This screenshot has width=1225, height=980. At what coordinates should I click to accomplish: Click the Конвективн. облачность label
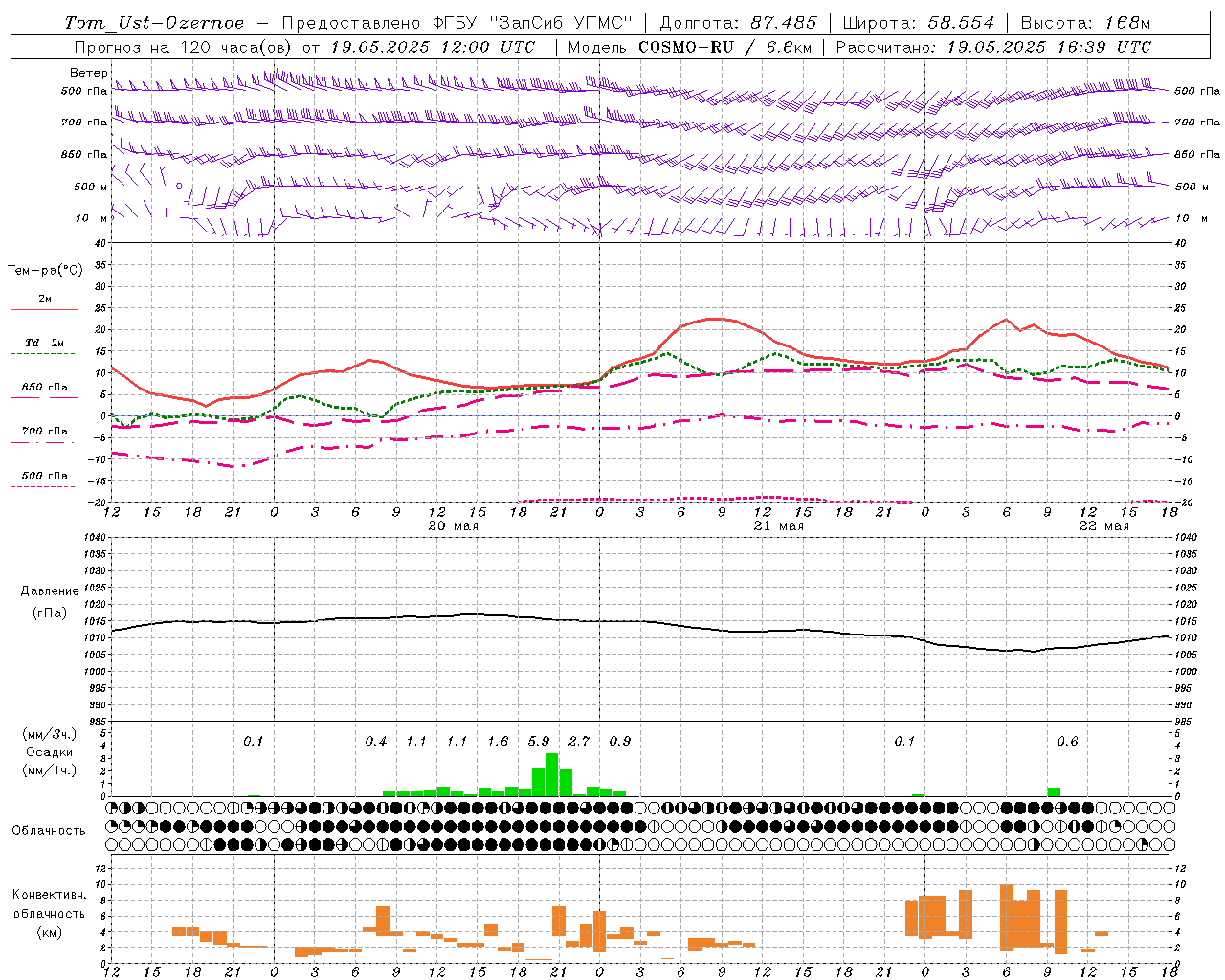coord(49,904)
